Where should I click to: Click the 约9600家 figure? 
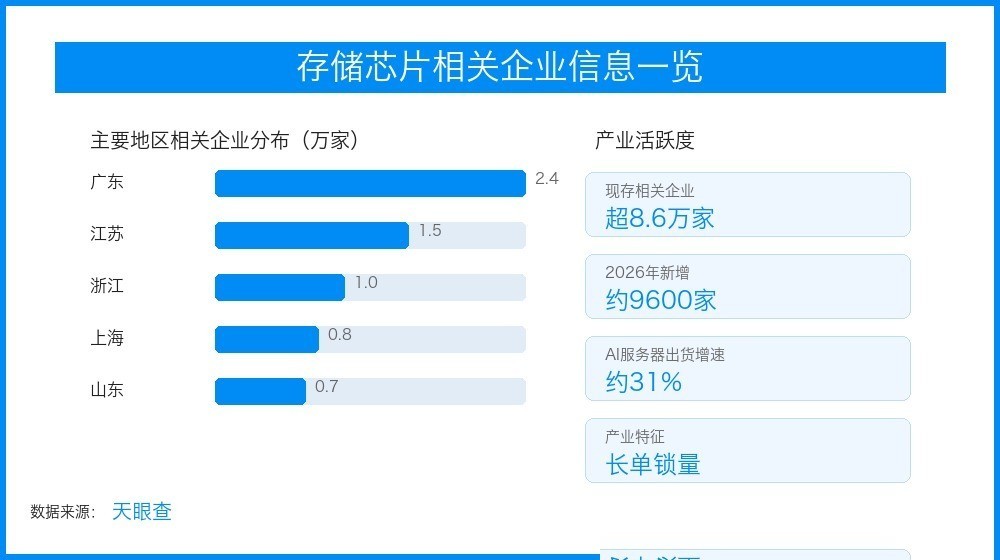tap(661, 300)
